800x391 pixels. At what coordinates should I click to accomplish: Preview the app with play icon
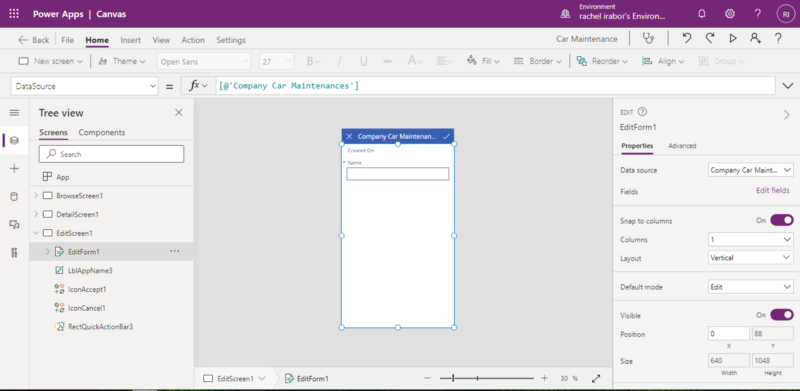[733, 38]
